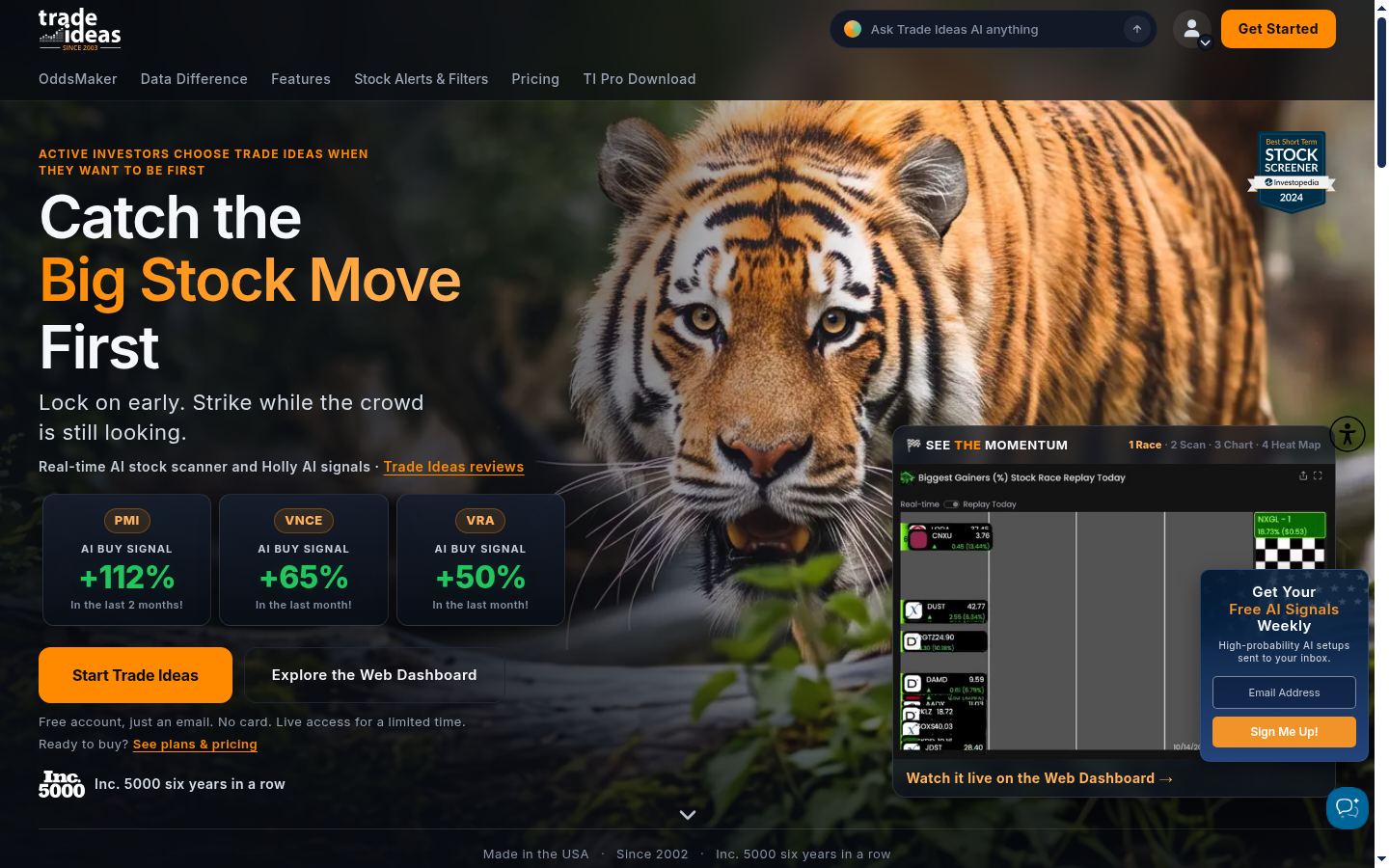Open Stock Alerts & Filters in the nav
The width and height of the screenshot is (1389, 868).
coord(422,79)
